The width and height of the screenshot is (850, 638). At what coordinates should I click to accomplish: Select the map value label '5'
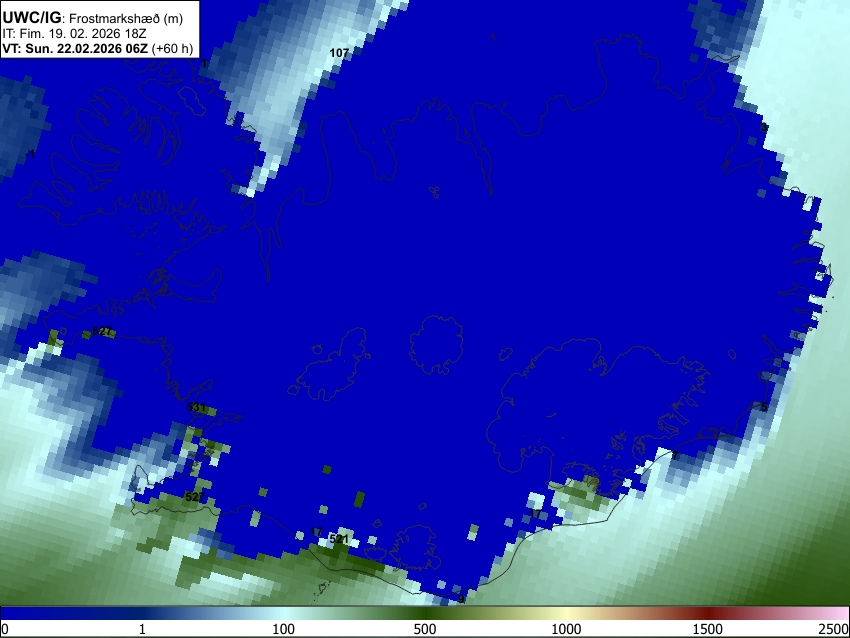tap(764, 407)
